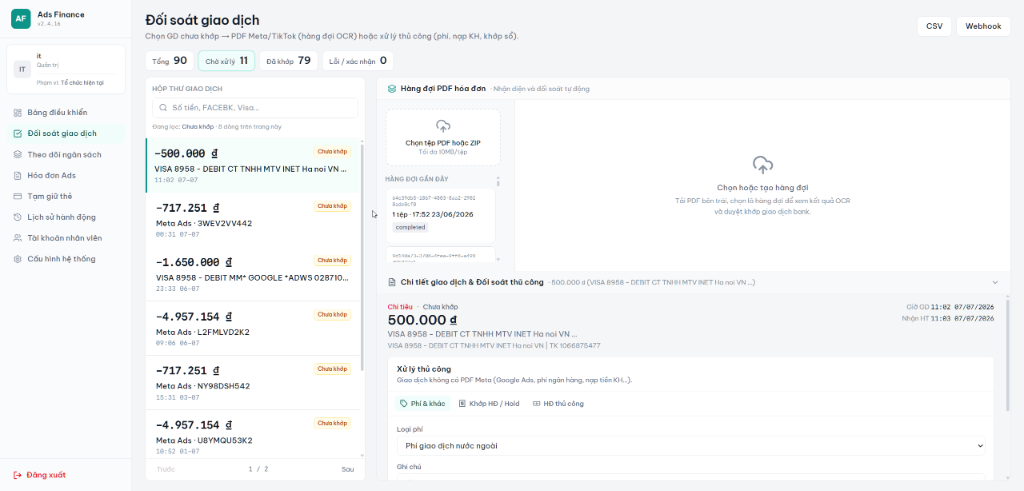Click the Hóa đơn Ads document icon

pyautogui.click(x=18, y=176)
